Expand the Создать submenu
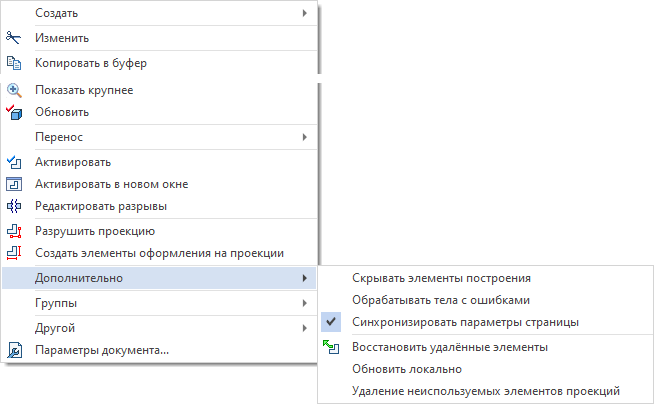Image resolution: width=654 pixels, height=404 pixels. (x=304, y=14)
